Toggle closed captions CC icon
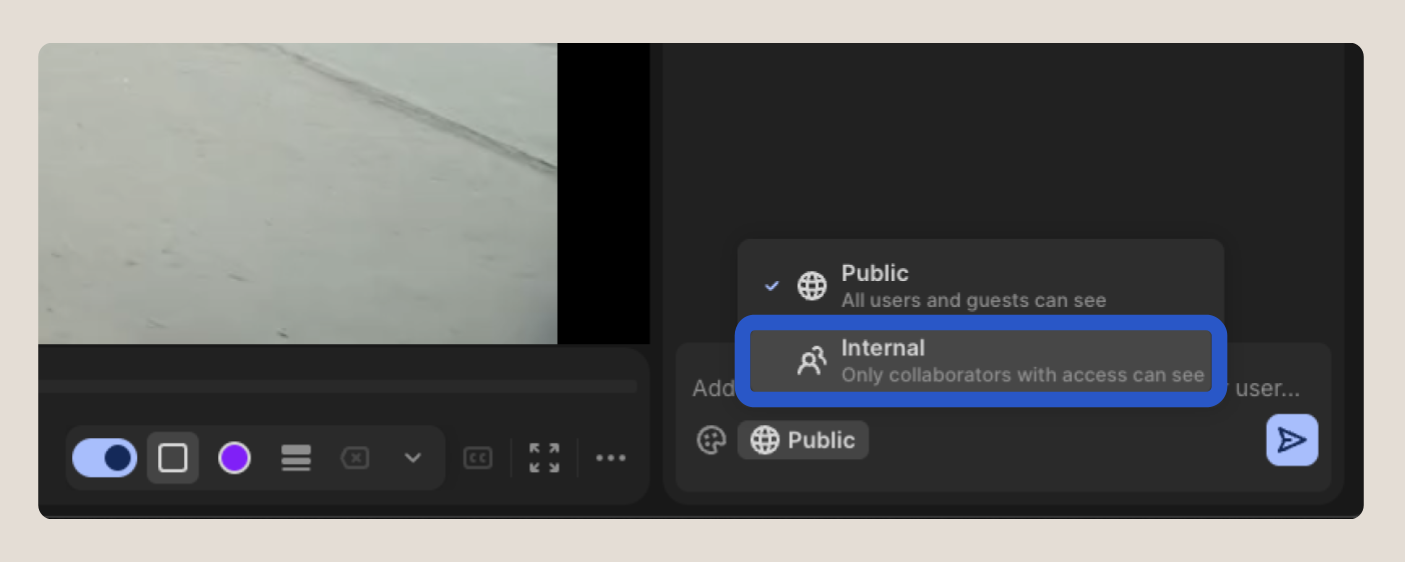Screen dimensions: 1405x562 click(478, 458)
